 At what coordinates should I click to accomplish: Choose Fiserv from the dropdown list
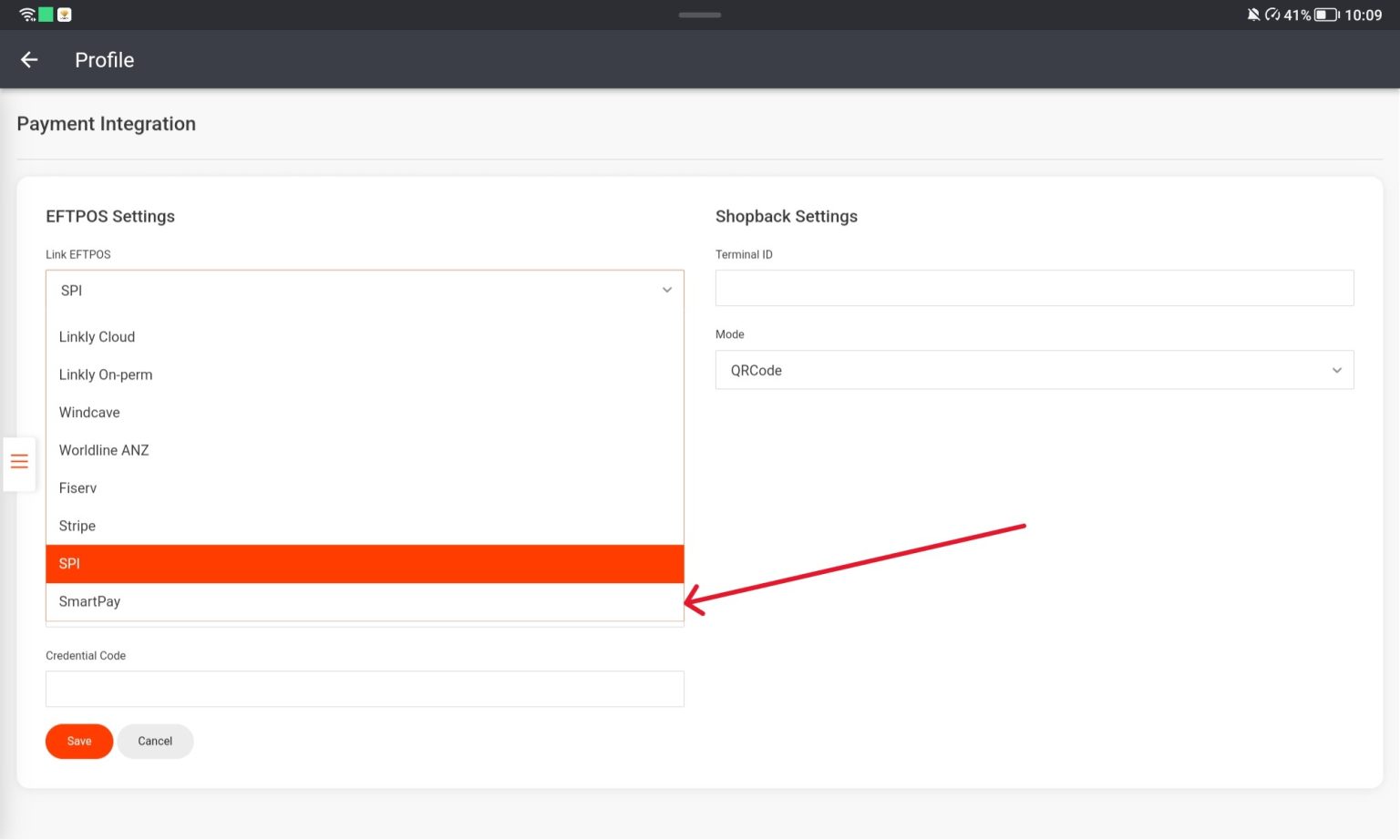[77, 488]
